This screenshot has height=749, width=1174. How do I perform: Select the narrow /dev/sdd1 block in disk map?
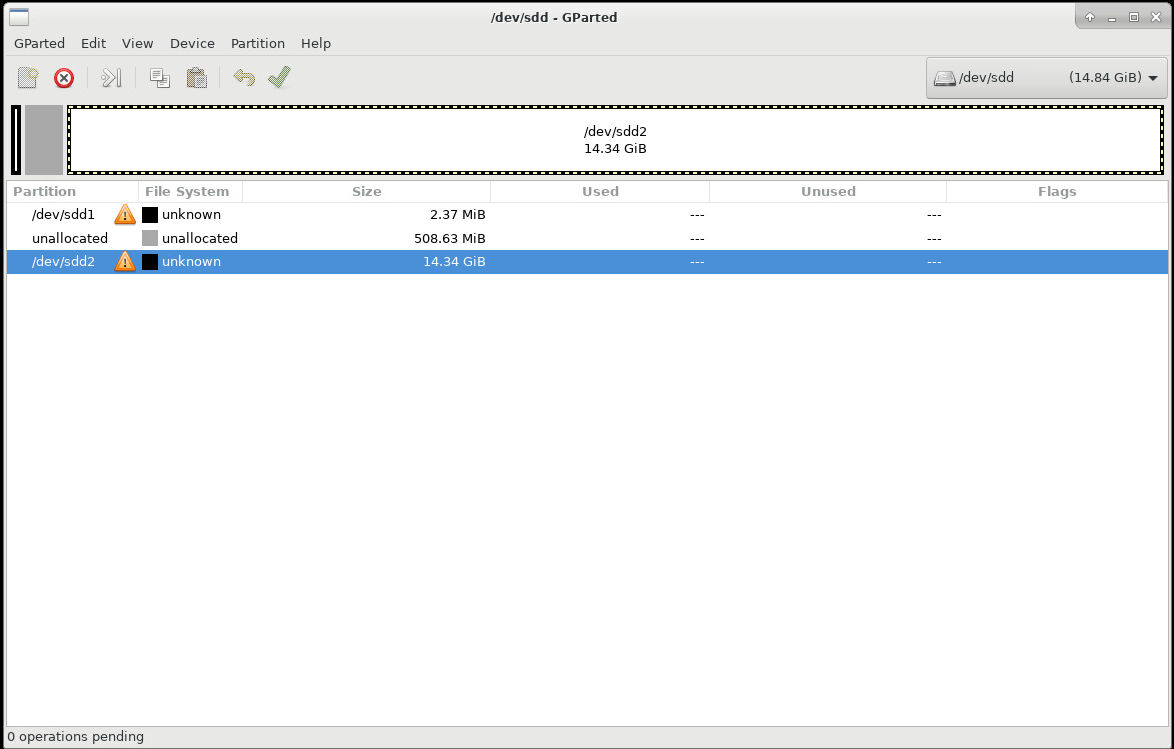click(16, 140)
